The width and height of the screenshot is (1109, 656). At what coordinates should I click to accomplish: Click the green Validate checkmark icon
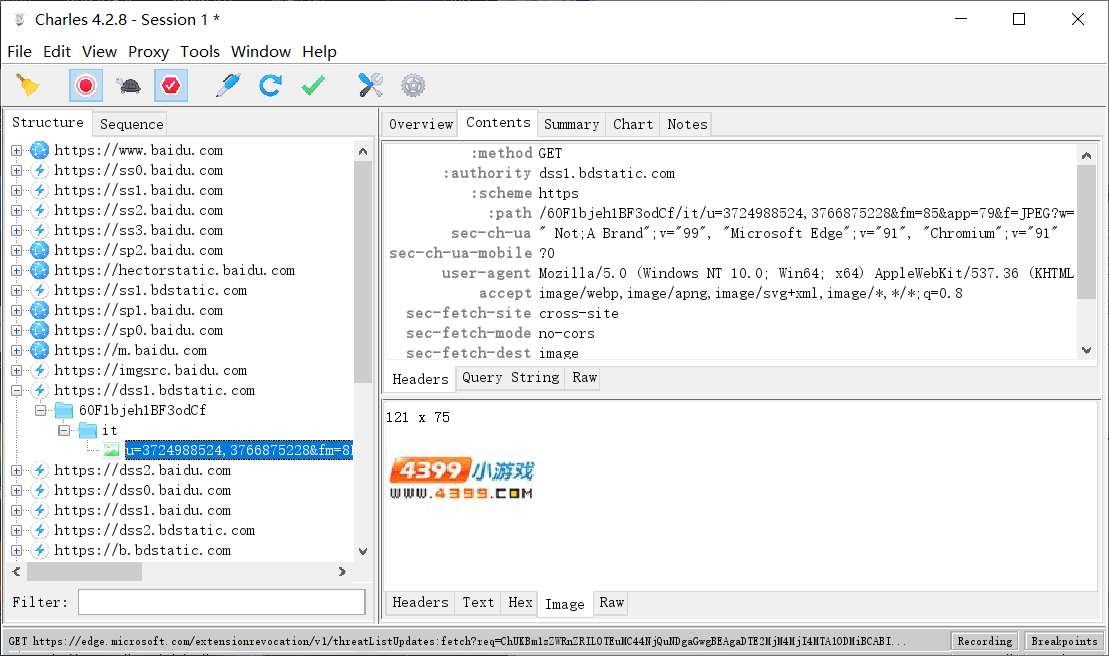click(x=313, y=86)
